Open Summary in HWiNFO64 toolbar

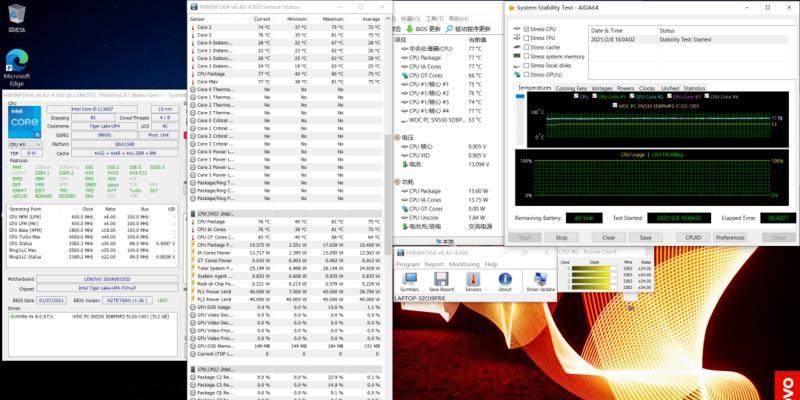(x=410, y=282)
